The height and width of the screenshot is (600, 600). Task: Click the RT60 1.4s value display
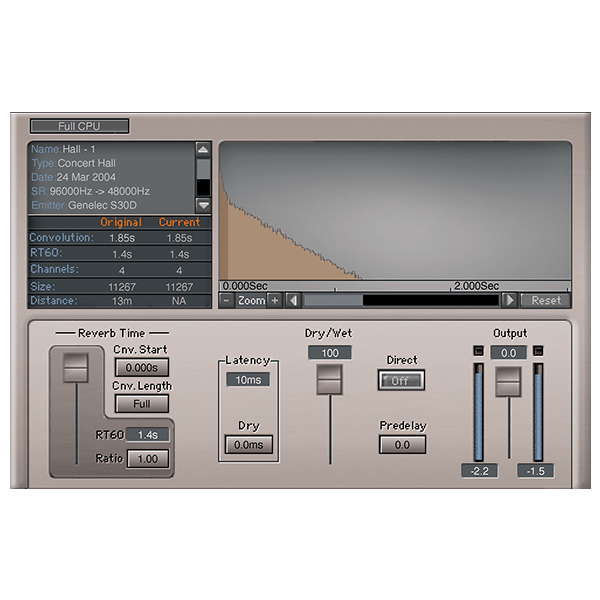point(148,435)
